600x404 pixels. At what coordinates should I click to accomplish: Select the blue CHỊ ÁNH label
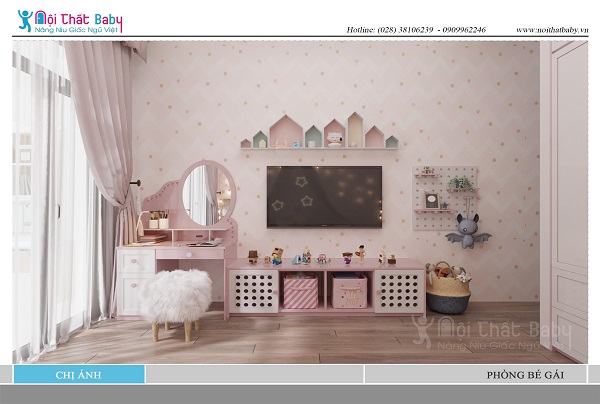[79, 374]
